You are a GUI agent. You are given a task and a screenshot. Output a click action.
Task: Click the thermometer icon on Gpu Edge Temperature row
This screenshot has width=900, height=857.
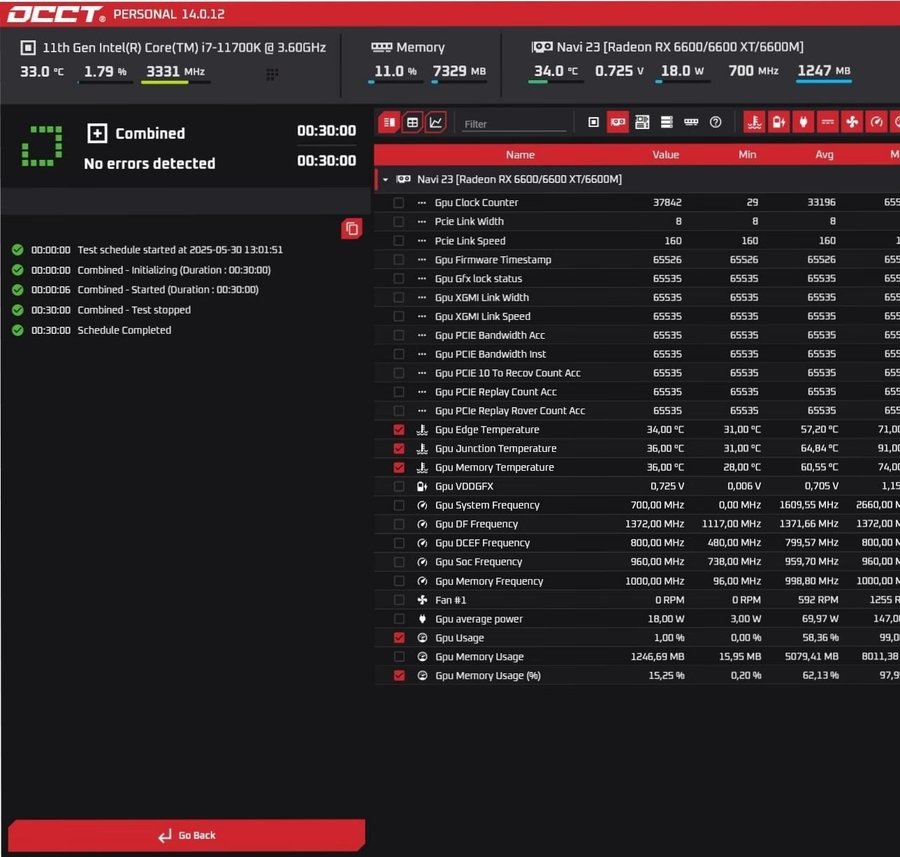pyautogui.click(x=422, y=429)
